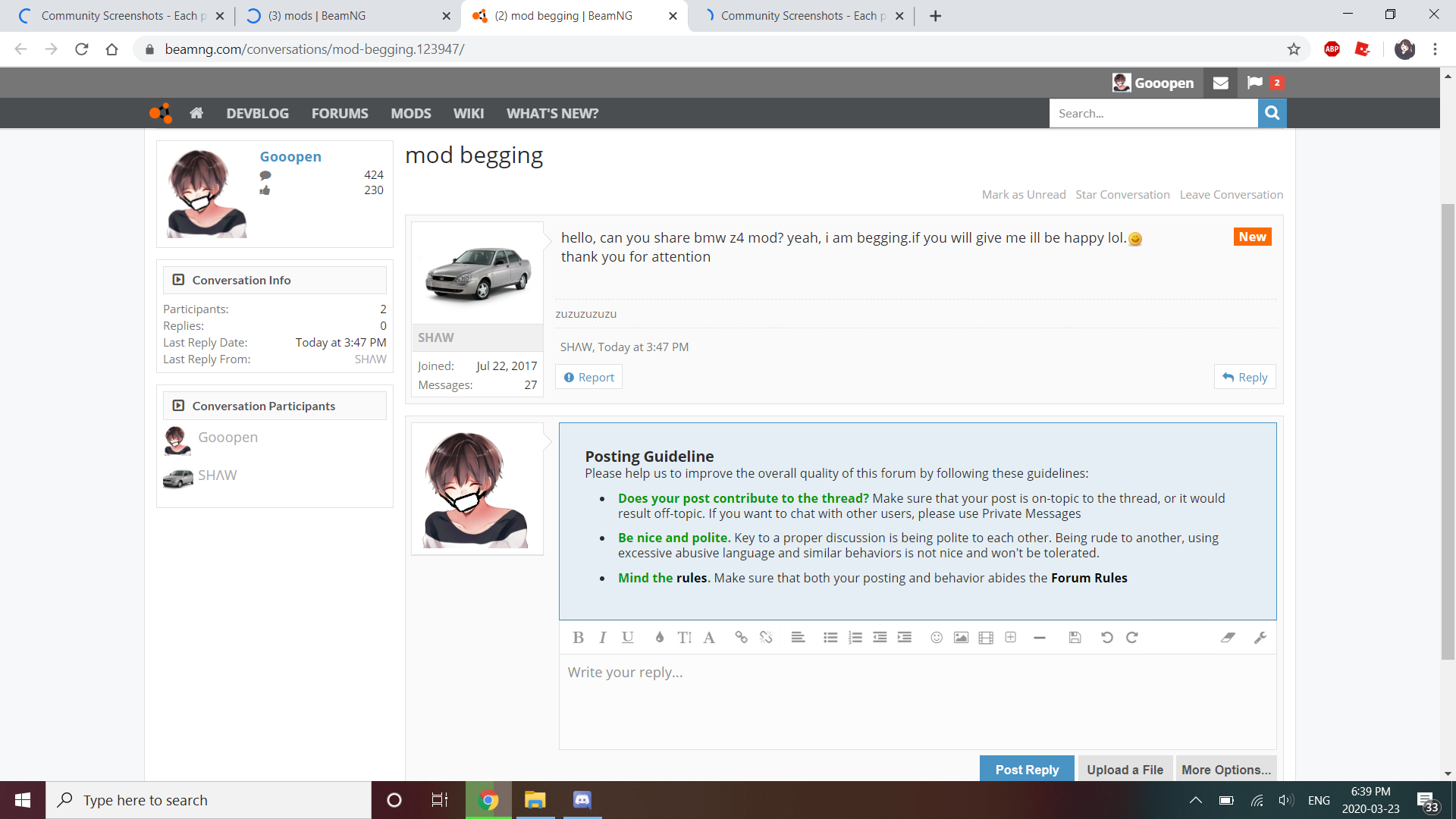
Task: Bookmark page with star icon
Action: (x=1294, y=49)
